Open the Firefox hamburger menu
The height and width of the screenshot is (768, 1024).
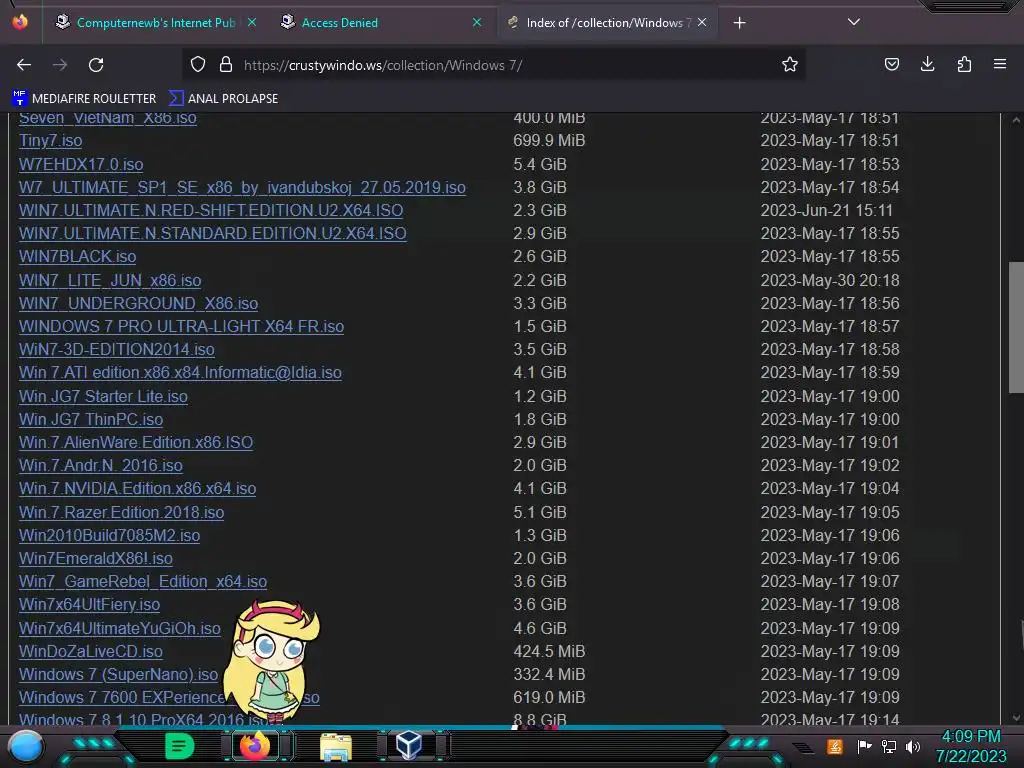click(1000, 64)
